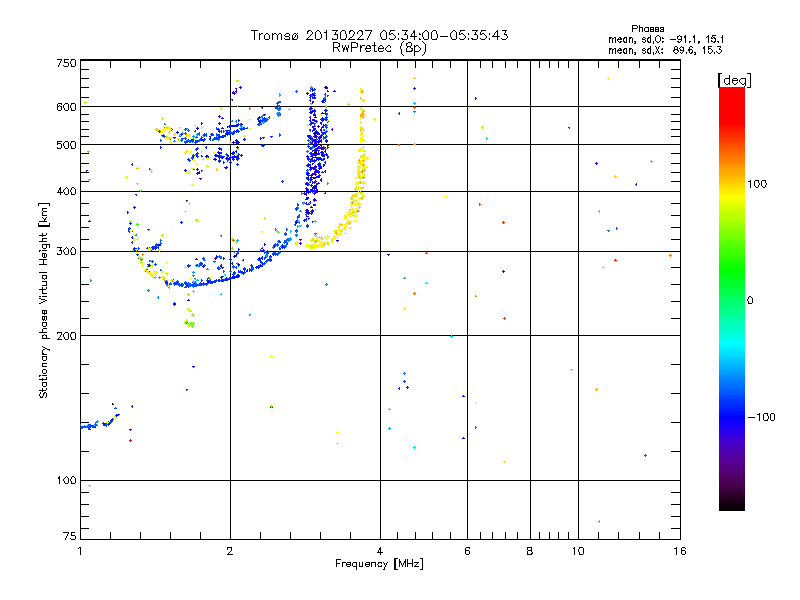Click the '500' y-axis tick label

coord(66,145)
